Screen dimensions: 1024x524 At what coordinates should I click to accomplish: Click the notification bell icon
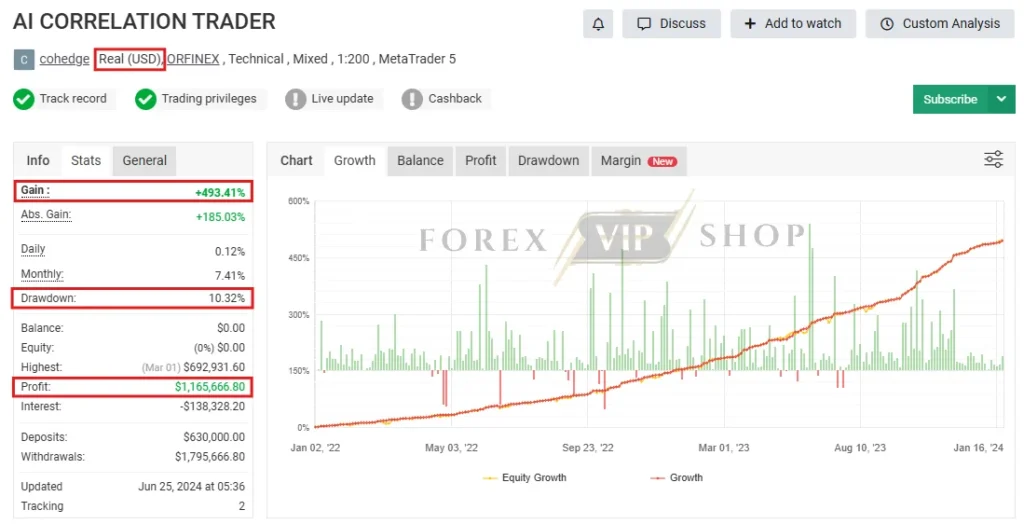click(x=598, y=24)
